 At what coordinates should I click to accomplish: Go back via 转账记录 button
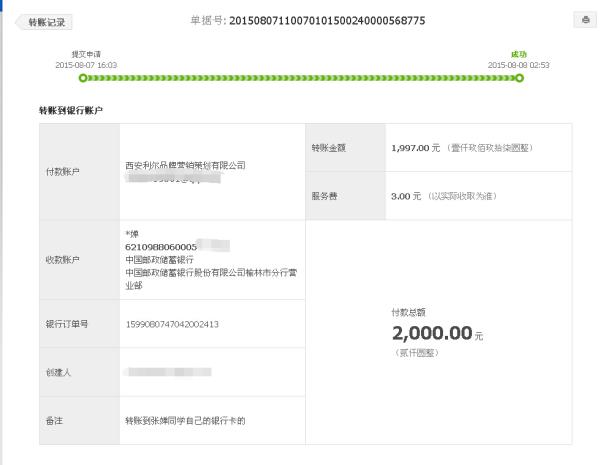click(x=44, y=22)
